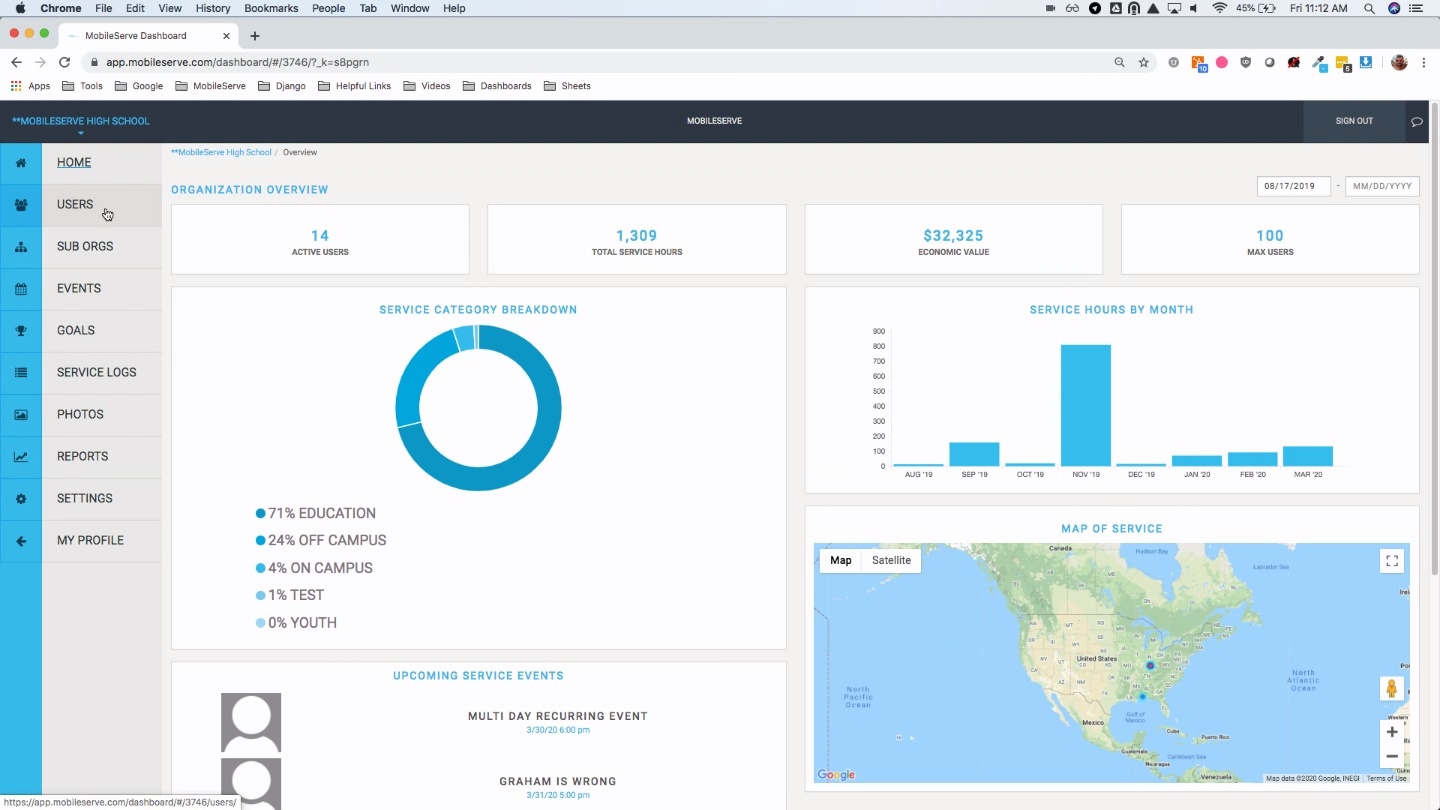Viewport: 1440px width, 810px height.
Task: Click the Service Logs list icon
Action: (x=21, y=373)
